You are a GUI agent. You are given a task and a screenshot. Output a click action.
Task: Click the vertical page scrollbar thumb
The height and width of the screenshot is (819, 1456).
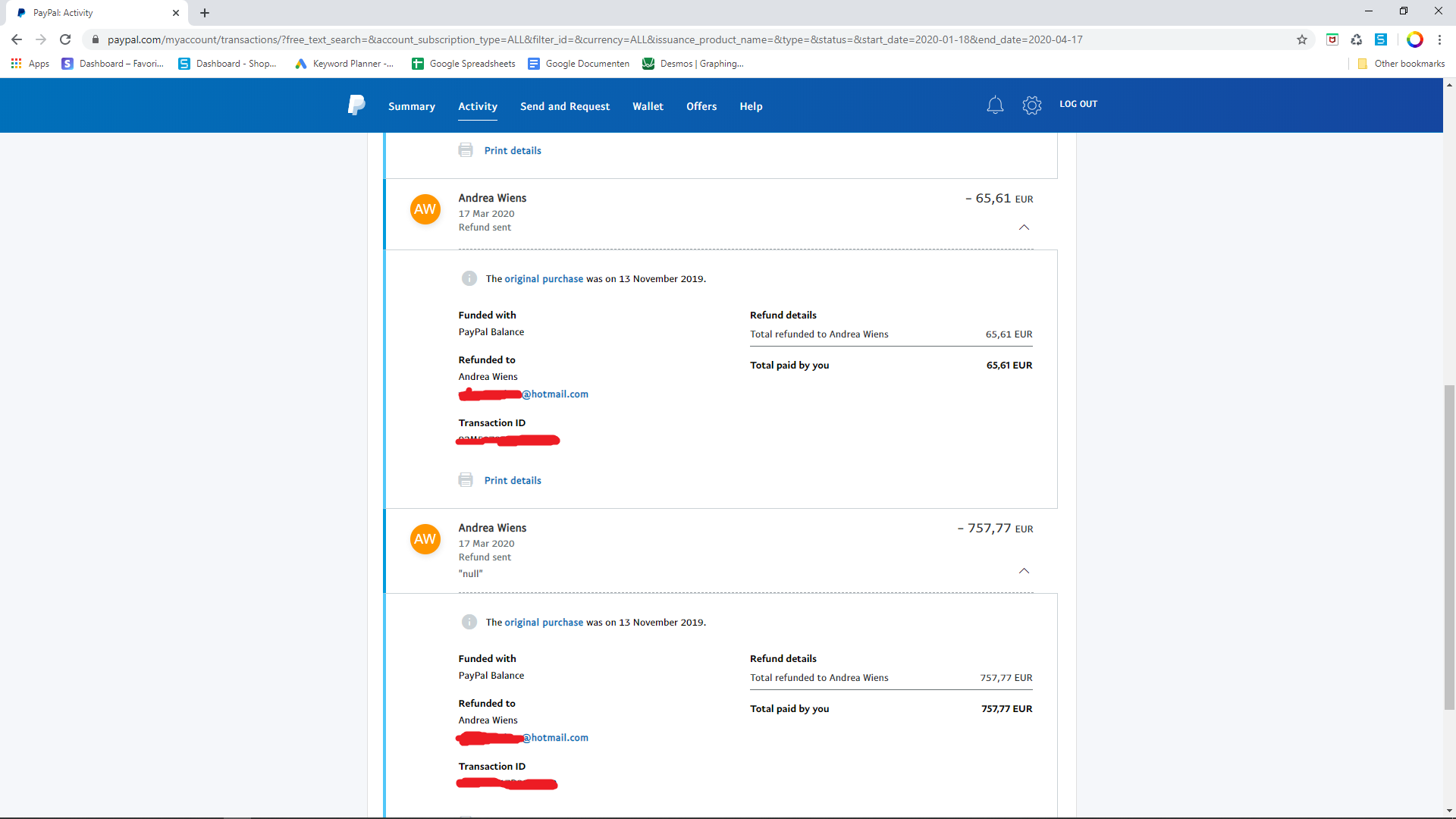[x=1449, y=548]
